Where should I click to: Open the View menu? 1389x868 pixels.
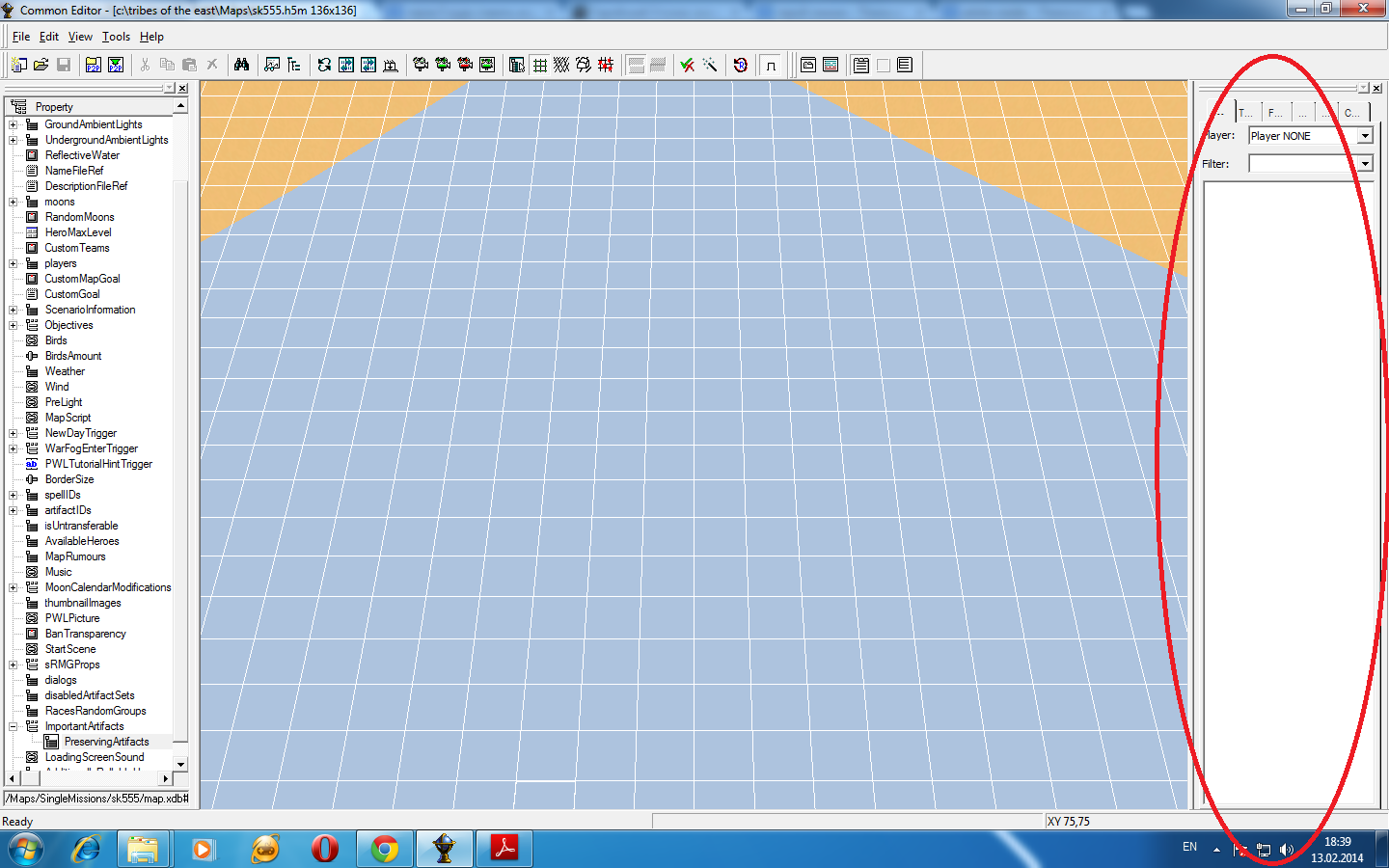pyautogui.click(x=80, y=37)
